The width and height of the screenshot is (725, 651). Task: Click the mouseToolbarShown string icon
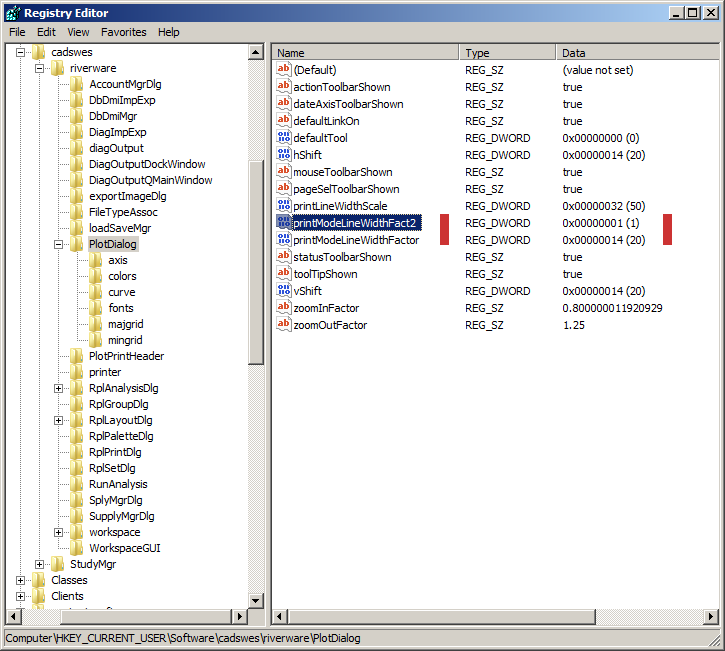coord(283,172)
